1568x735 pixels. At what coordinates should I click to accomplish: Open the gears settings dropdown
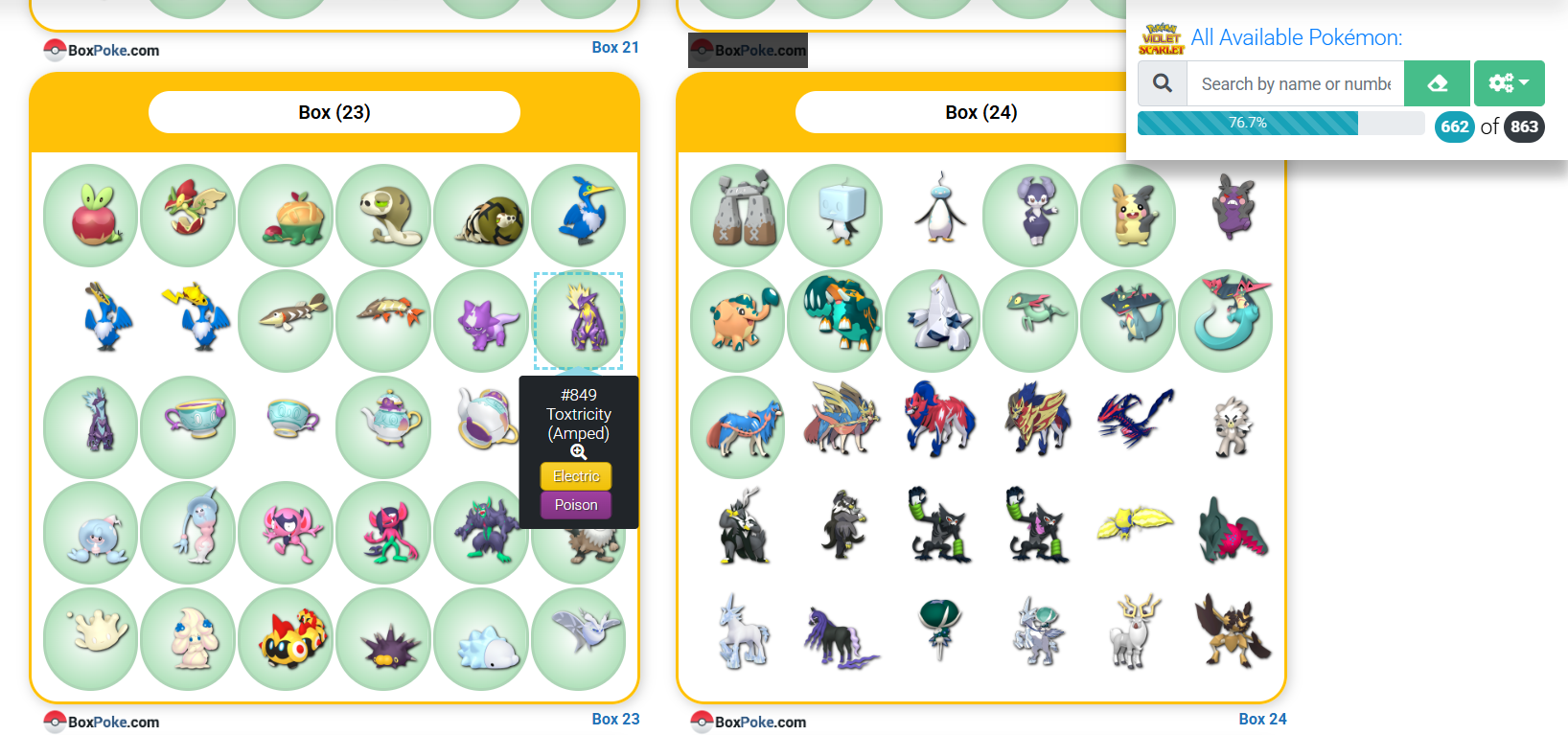(x=1509, y=83)
